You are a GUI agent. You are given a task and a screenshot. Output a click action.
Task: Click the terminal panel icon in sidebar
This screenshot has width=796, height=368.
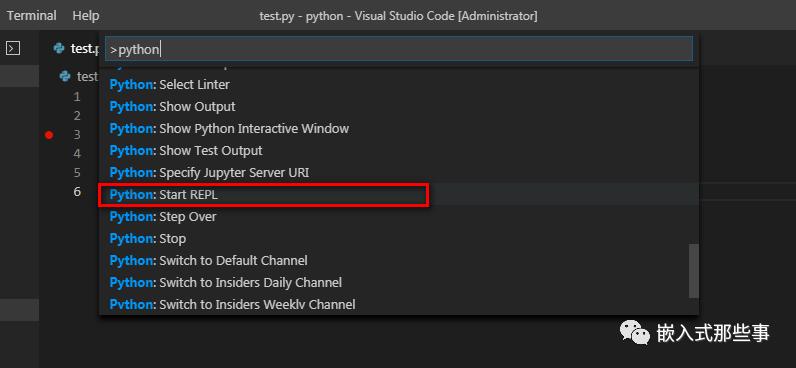[x=13, y=49]
